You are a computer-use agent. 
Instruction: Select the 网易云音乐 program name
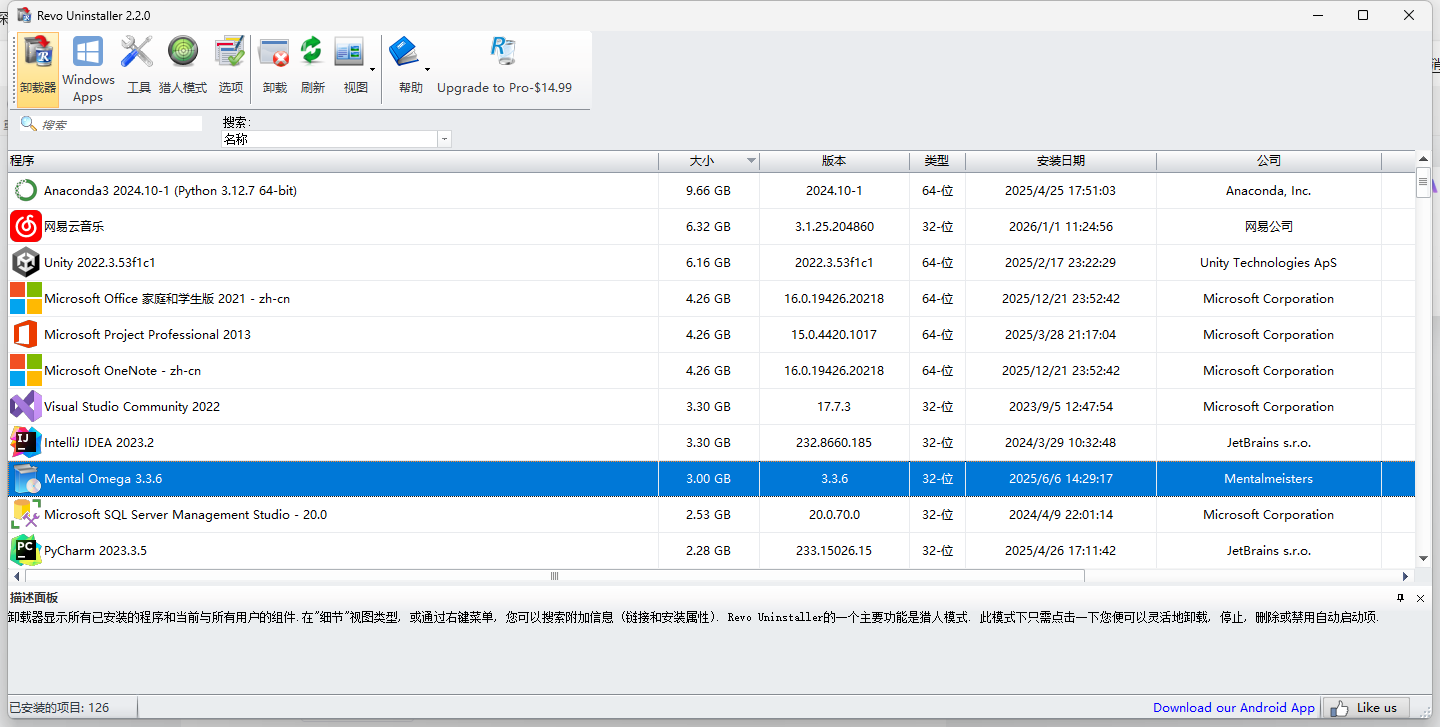[74, 226]
